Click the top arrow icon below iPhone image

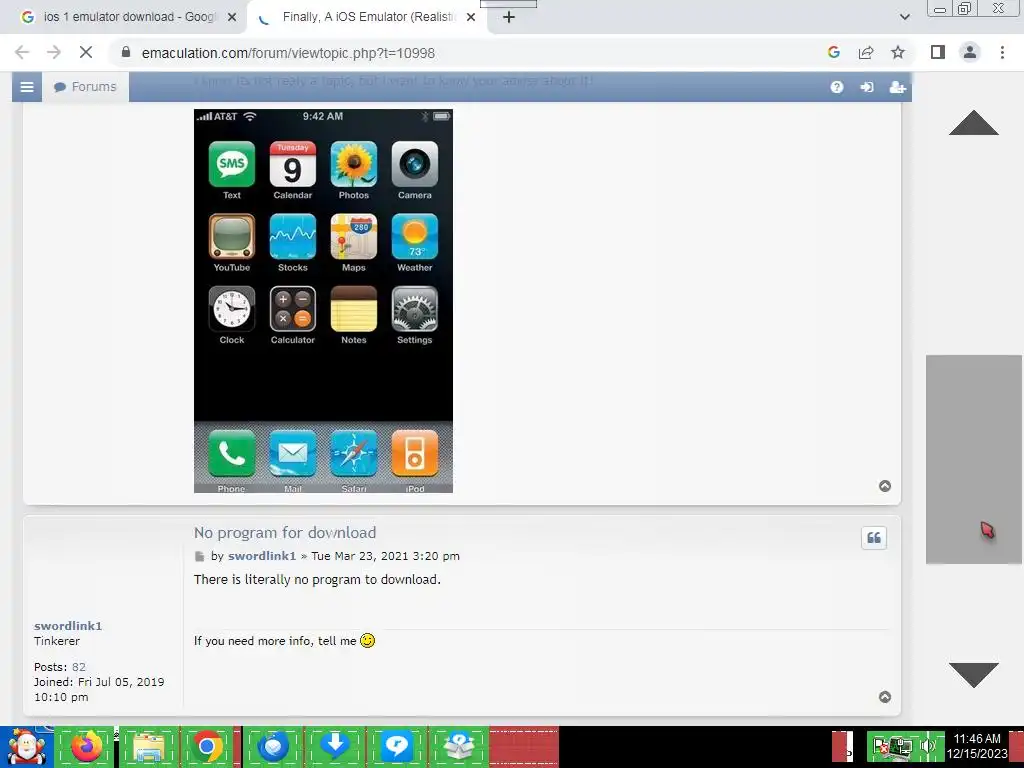[885, 486]
